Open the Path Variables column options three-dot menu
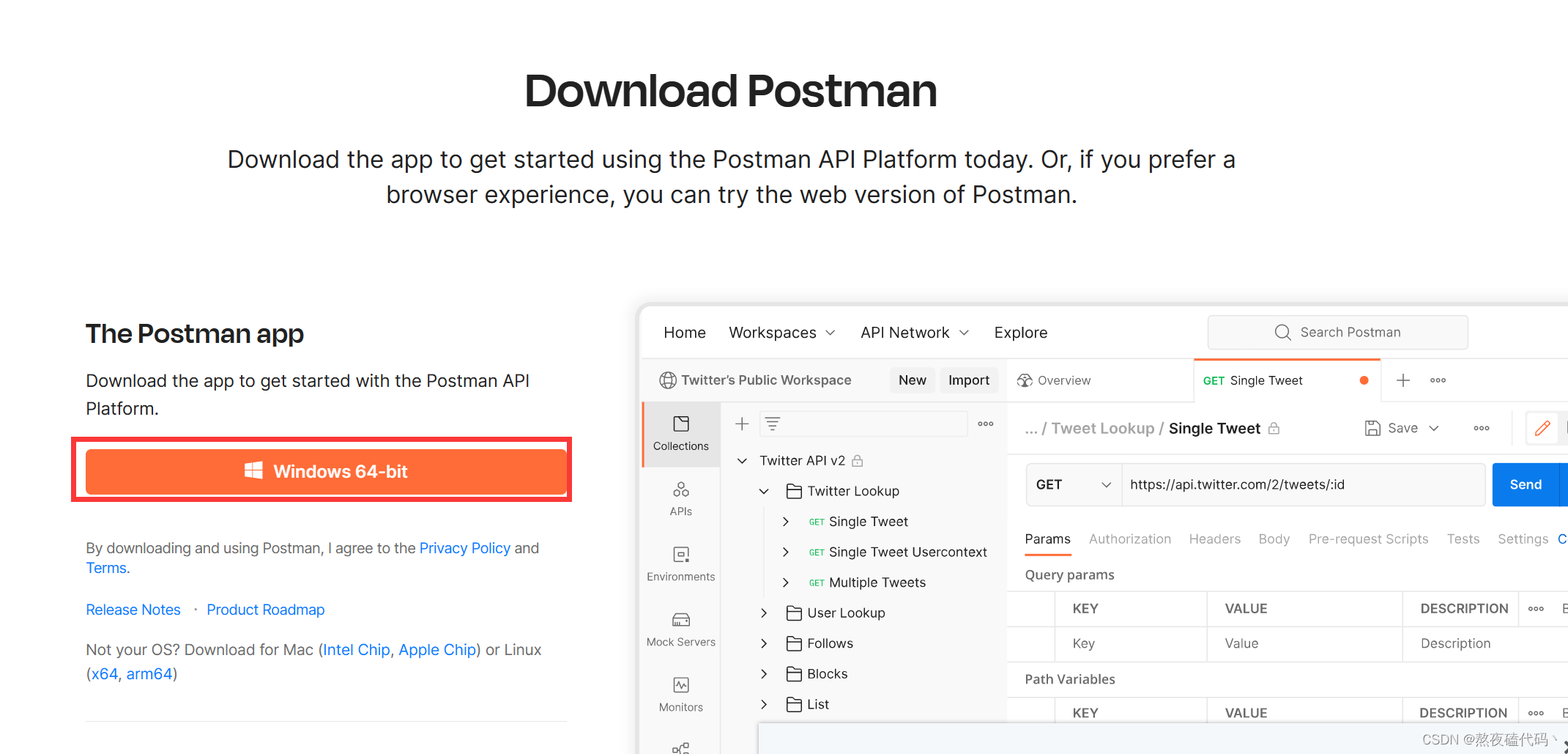Screen dimensions: 1568x754 (x=1536, y=713)
